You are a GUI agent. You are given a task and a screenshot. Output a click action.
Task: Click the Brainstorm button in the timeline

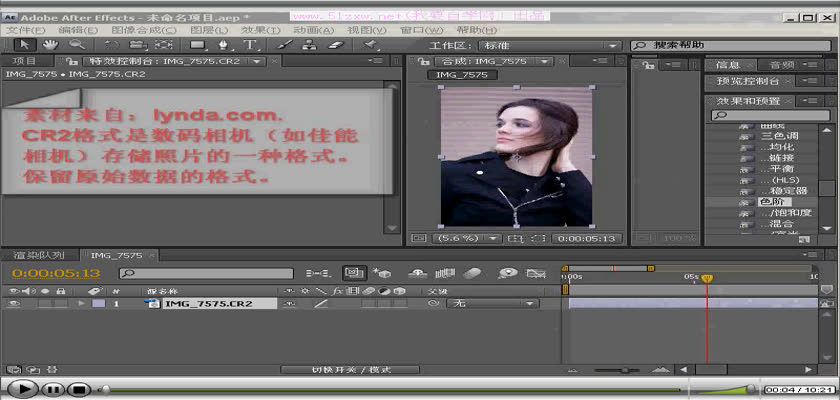click(507, 274)
